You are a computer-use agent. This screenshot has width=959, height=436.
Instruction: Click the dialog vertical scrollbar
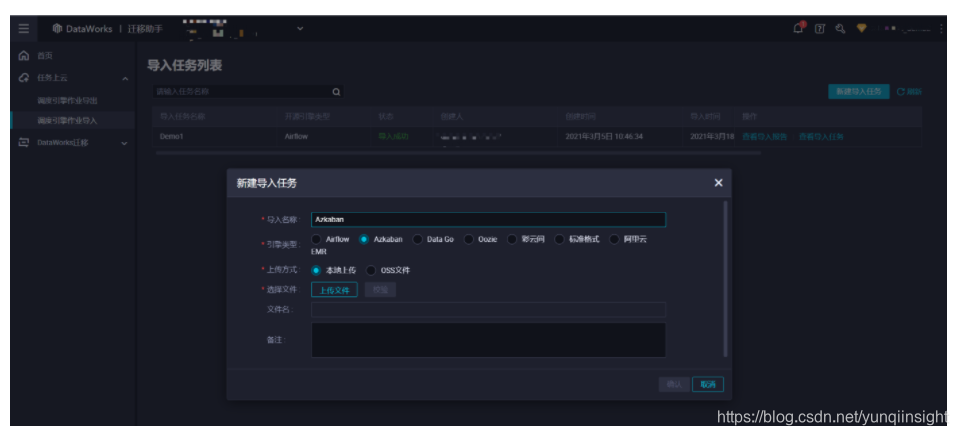[x=725, y=278]
